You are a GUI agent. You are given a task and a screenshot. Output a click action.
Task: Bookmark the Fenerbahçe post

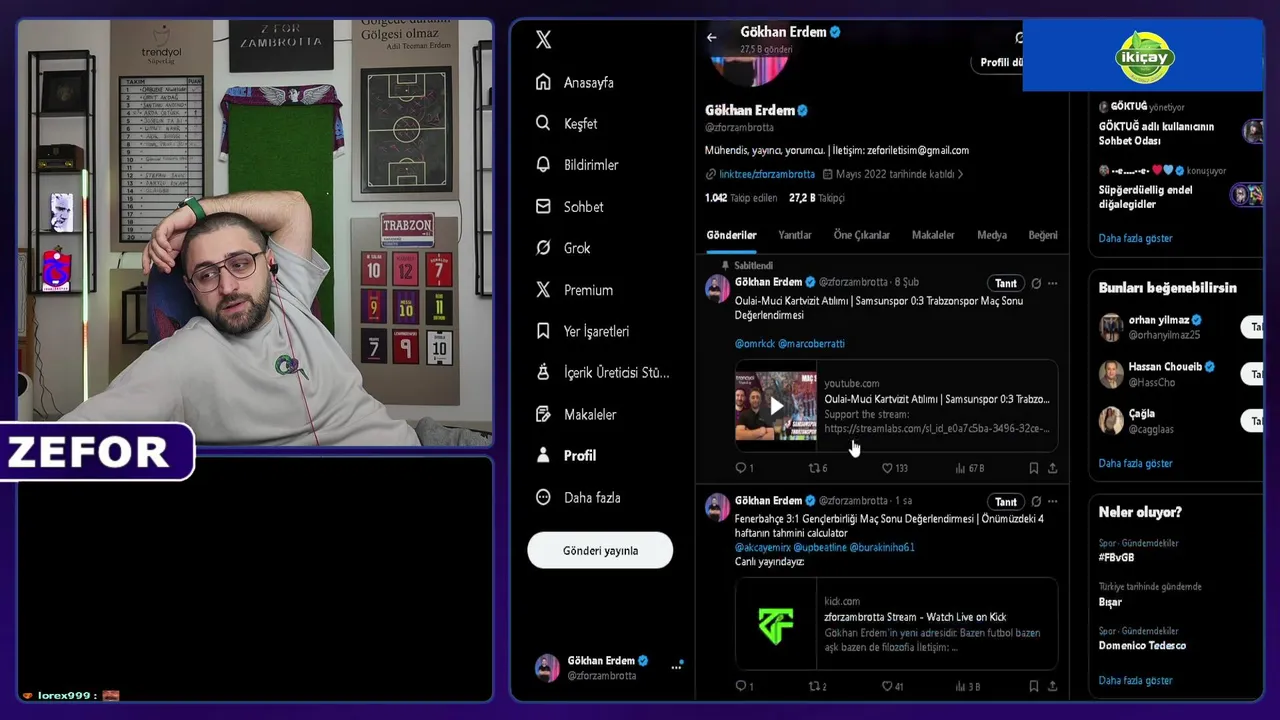pyautogui.click(x=1034, y=686)
